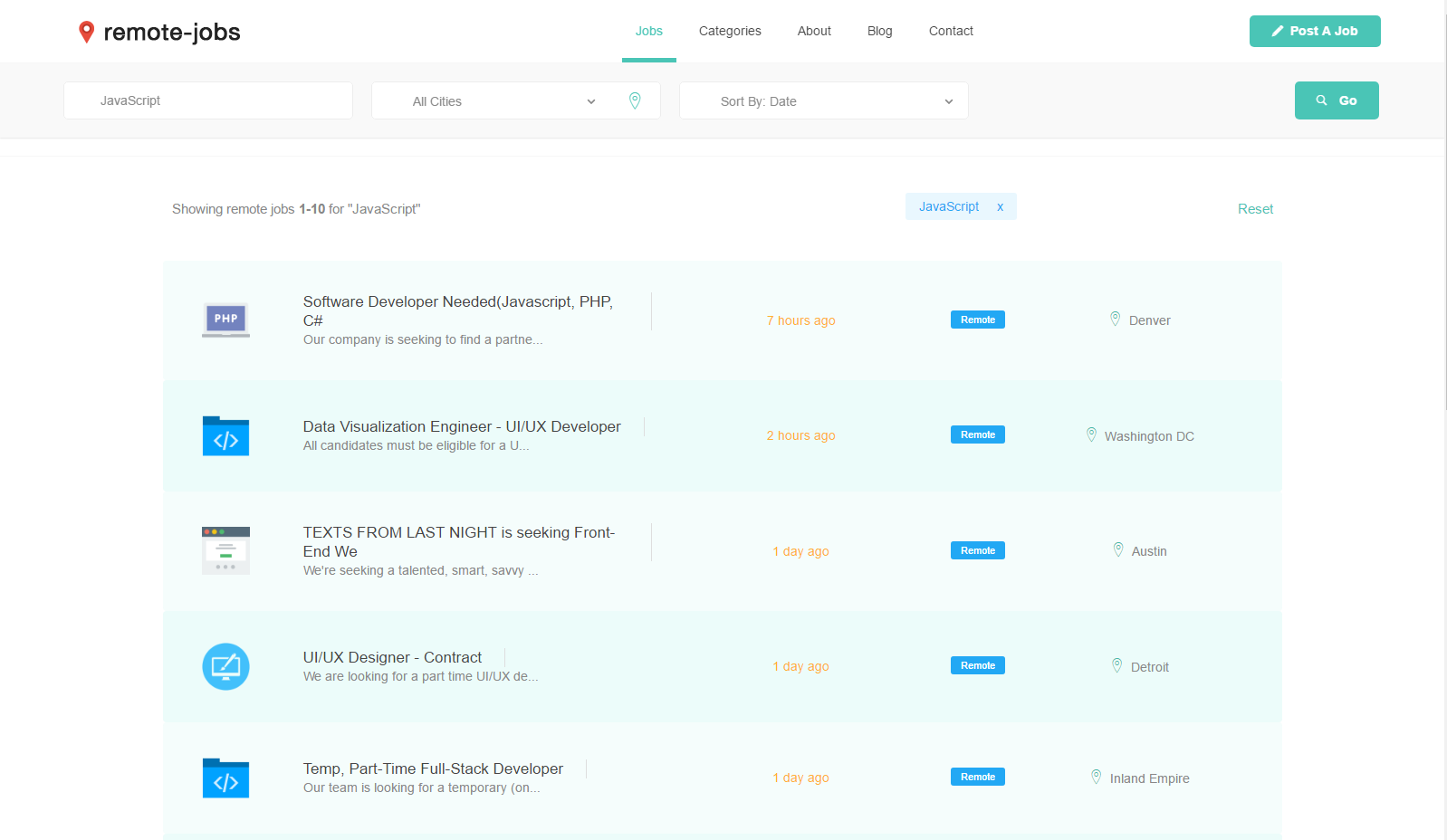Click the location pin next to Austin
This screenshot has width=1447, height=840.
click(1118, 549)
